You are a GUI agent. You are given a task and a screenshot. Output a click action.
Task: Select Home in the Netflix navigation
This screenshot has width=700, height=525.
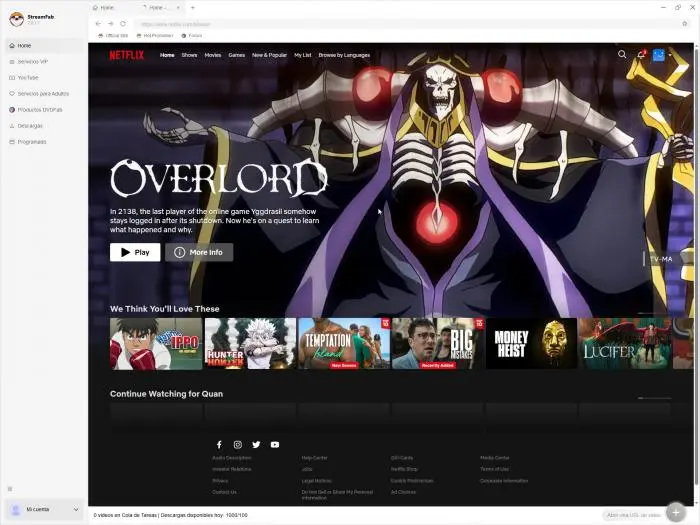tap(167, 55)
